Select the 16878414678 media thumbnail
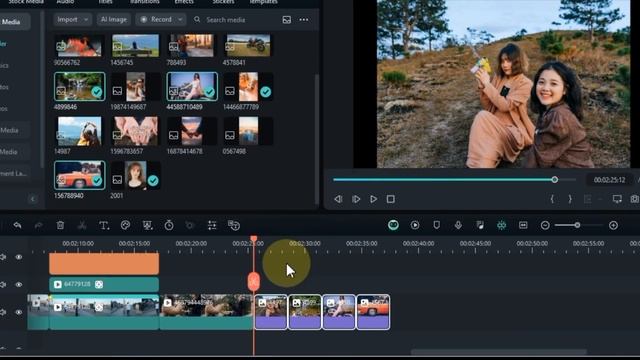 pyautogui.click(x=191, y=131)
